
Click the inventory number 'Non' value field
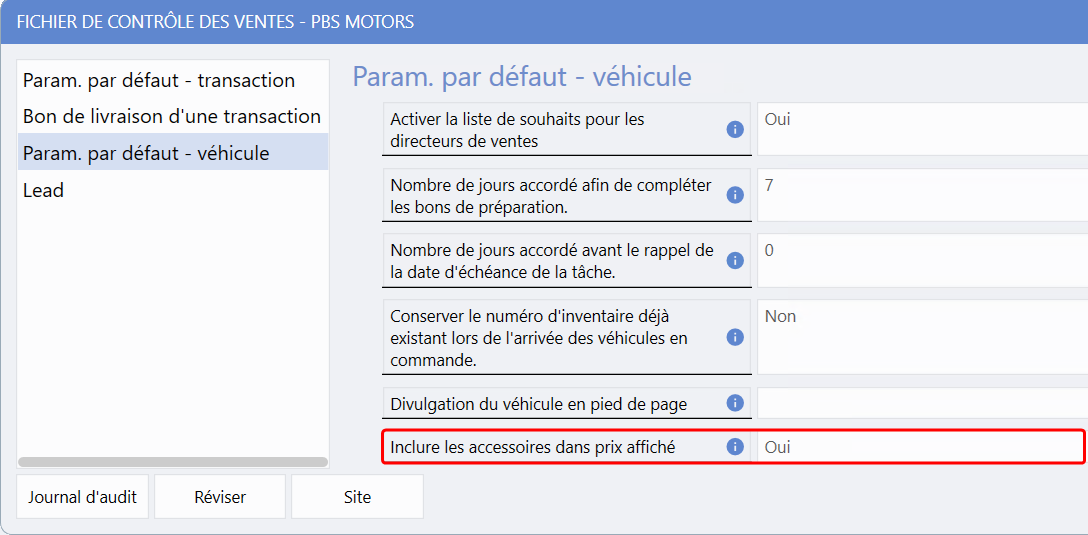[920, 337]
